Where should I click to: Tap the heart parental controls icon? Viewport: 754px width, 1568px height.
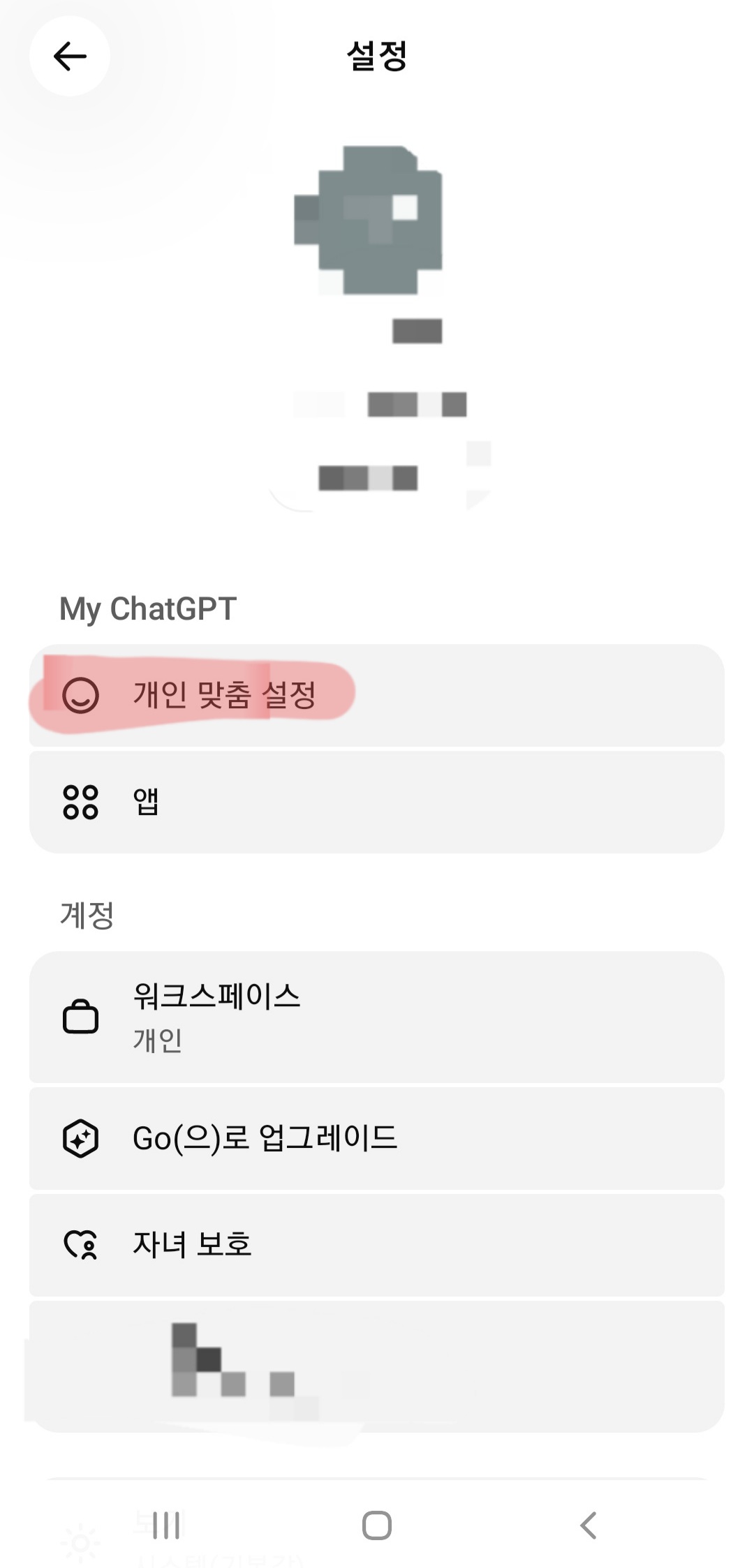pyautogui.click(x=80, y=1245)
